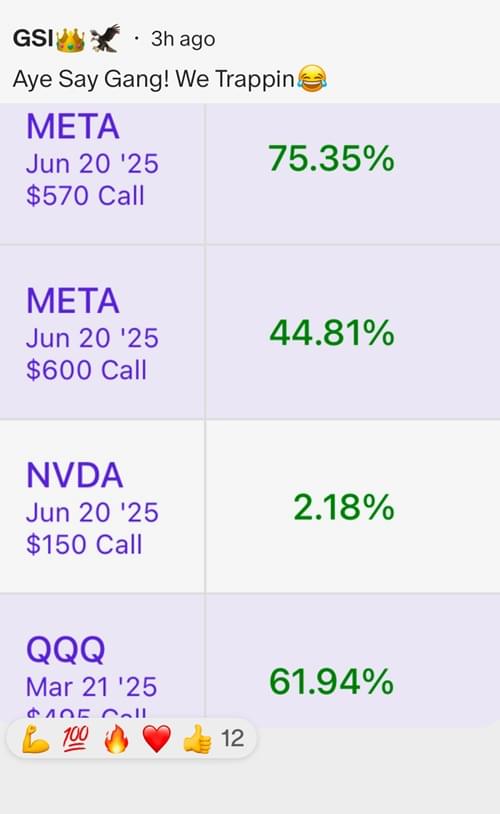This screenshot has height=814, width=500.
Task: Select the NVDA $150 Call row
Action: 250,506
